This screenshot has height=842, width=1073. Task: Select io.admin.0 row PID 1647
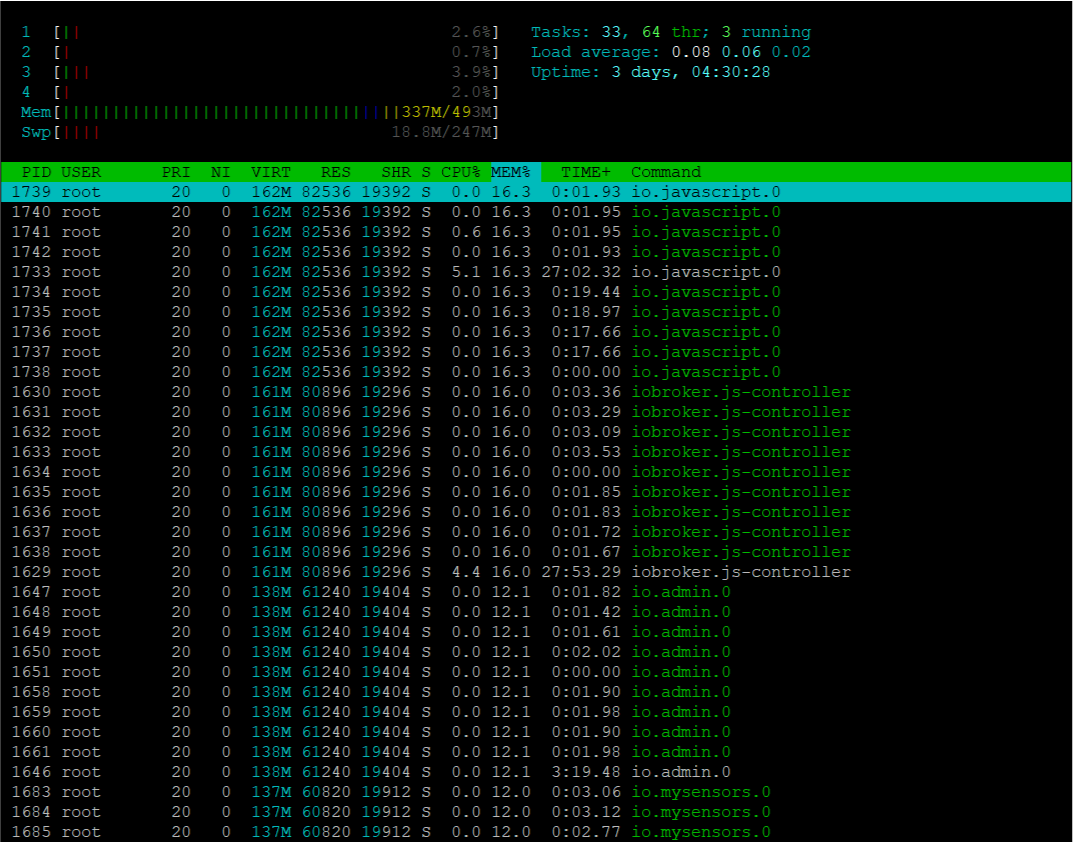pos(536,591)
